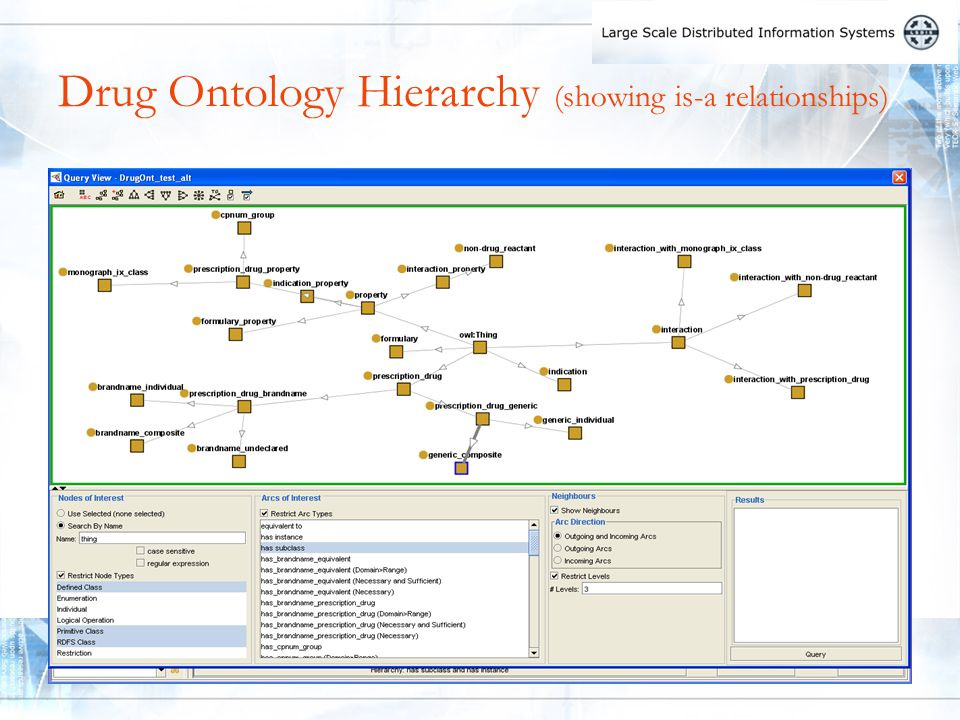The image size is (960, 720).
Task: Choose the Use Selected radio button
Action: click(x=61, y=514)
